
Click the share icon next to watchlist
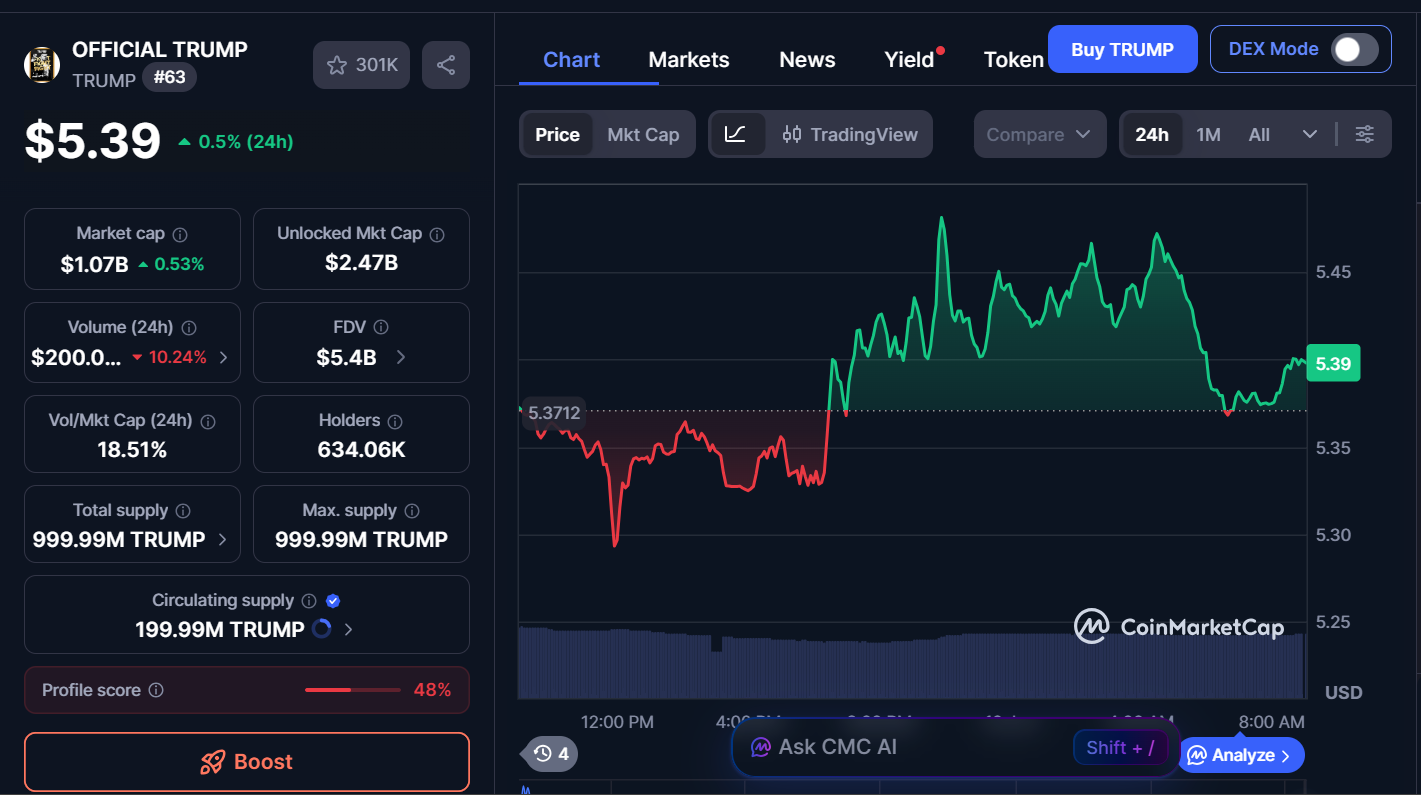click(446, 65)
